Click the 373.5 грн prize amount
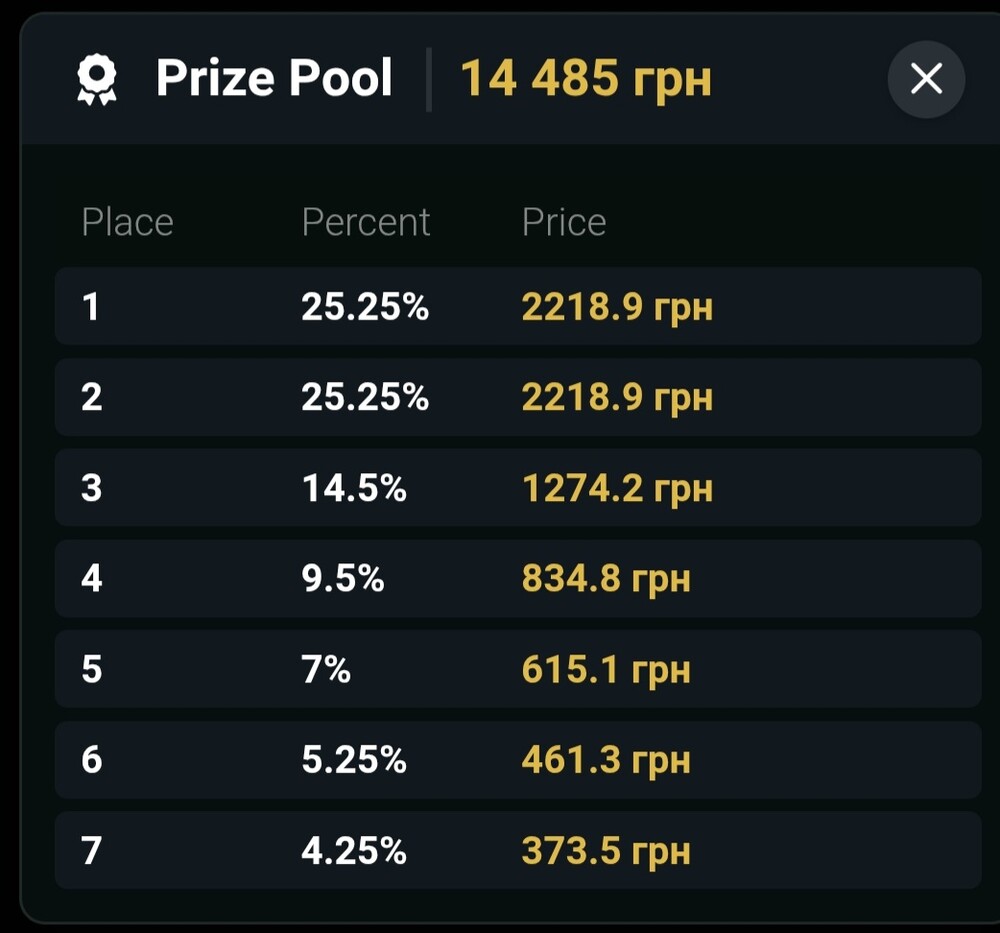 tap(606, 851)
